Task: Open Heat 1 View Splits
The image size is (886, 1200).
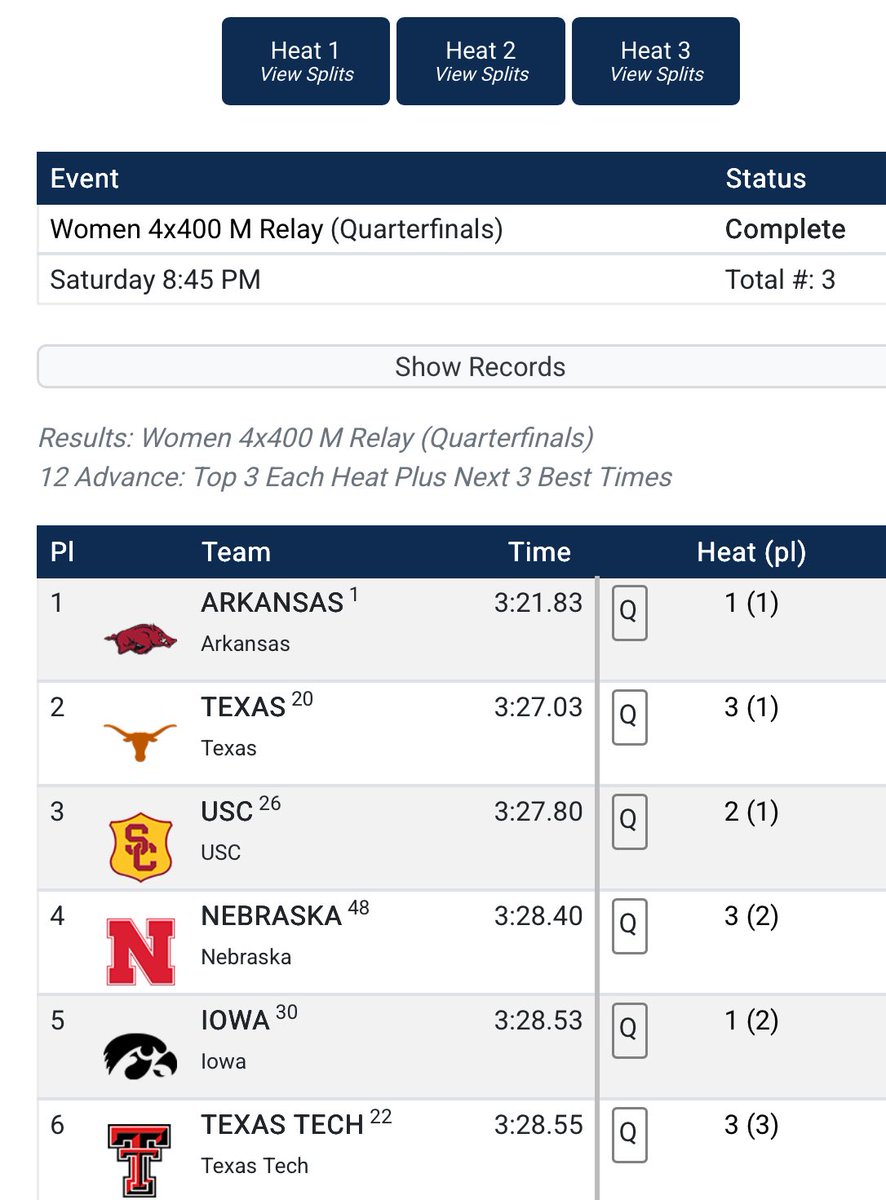Action: [306, 61]
